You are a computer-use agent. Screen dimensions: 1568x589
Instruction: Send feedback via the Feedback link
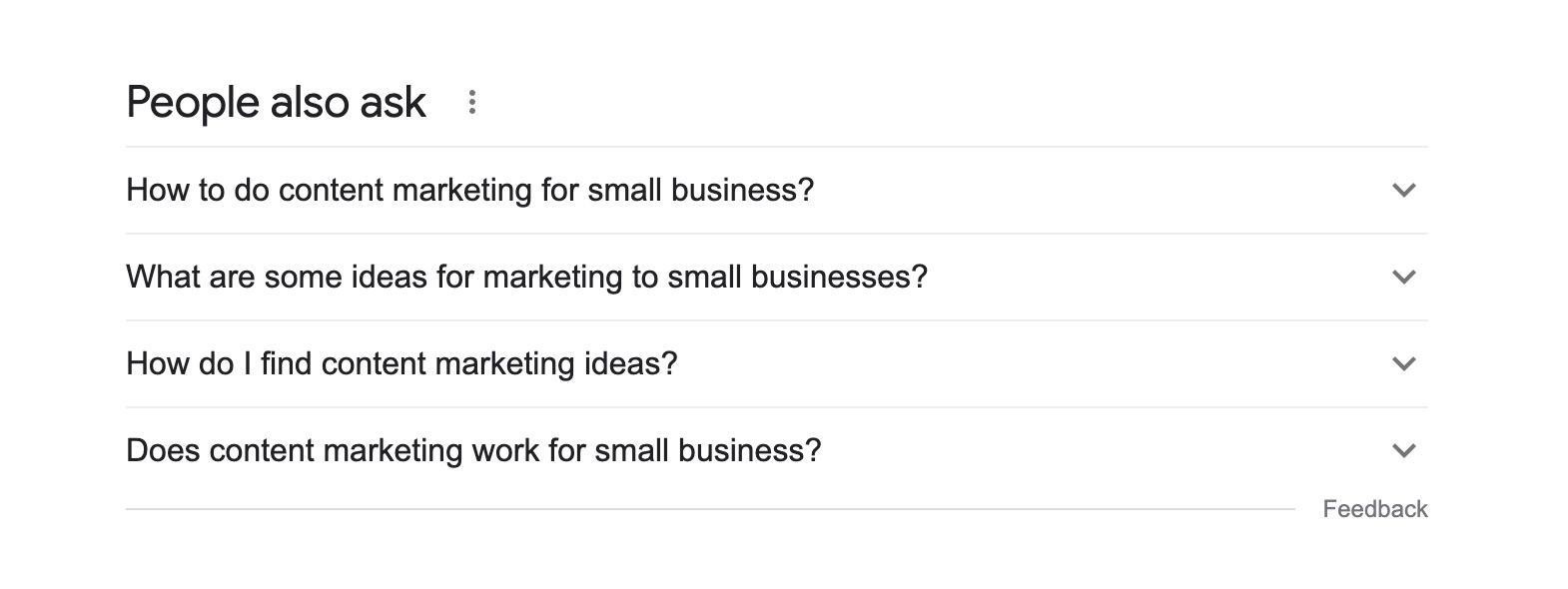1374,509
